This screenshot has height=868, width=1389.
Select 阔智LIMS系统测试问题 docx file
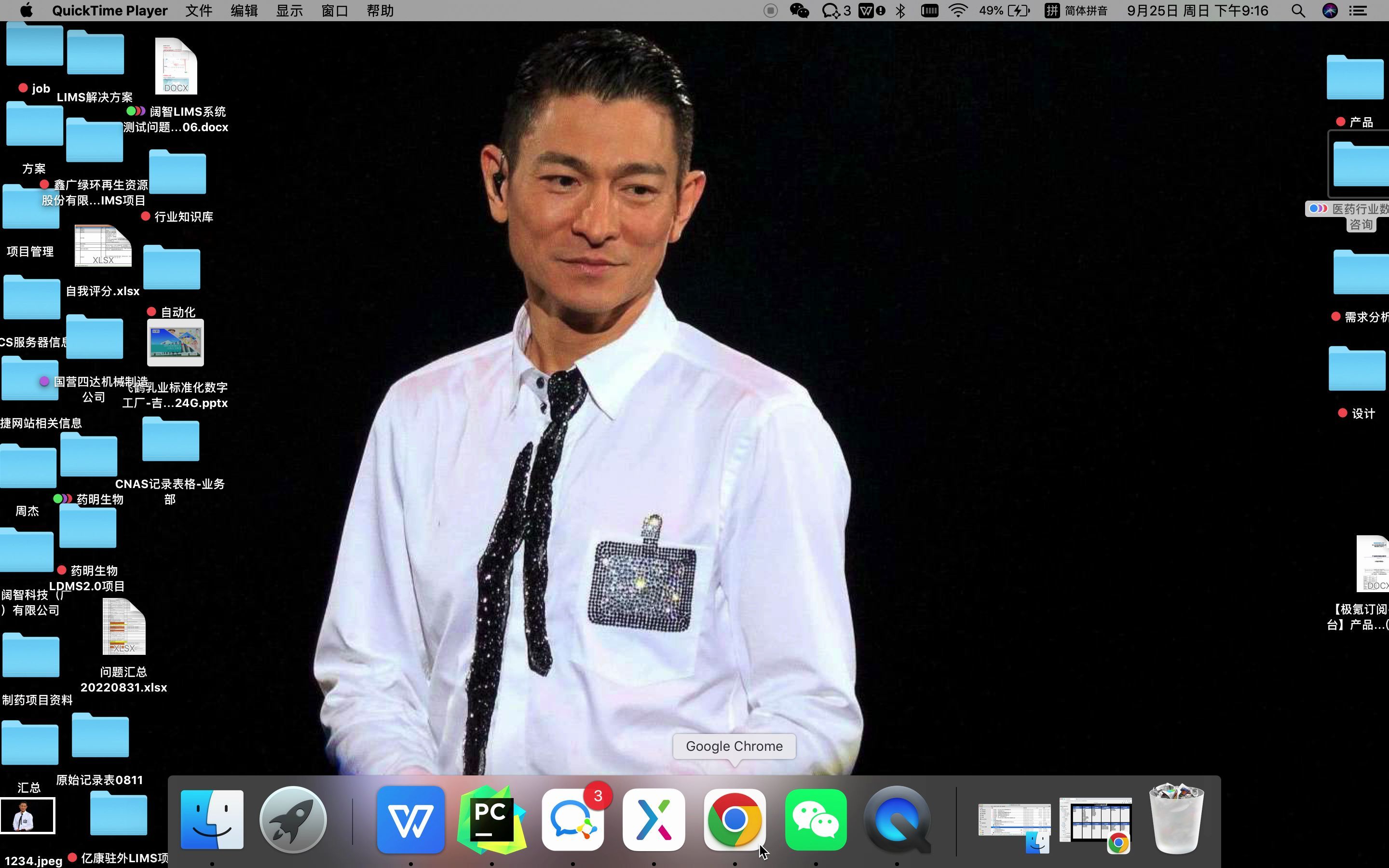pyautogui.click(x=176, y=66)
